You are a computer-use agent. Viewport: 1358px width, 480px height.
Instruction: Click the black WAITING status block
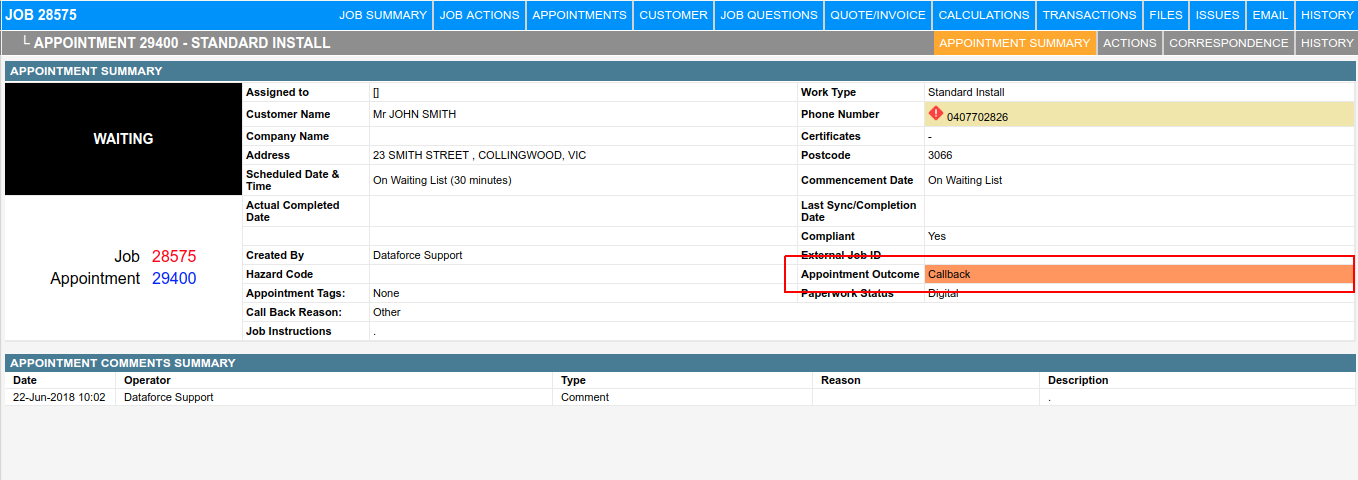tap(123, 139)
